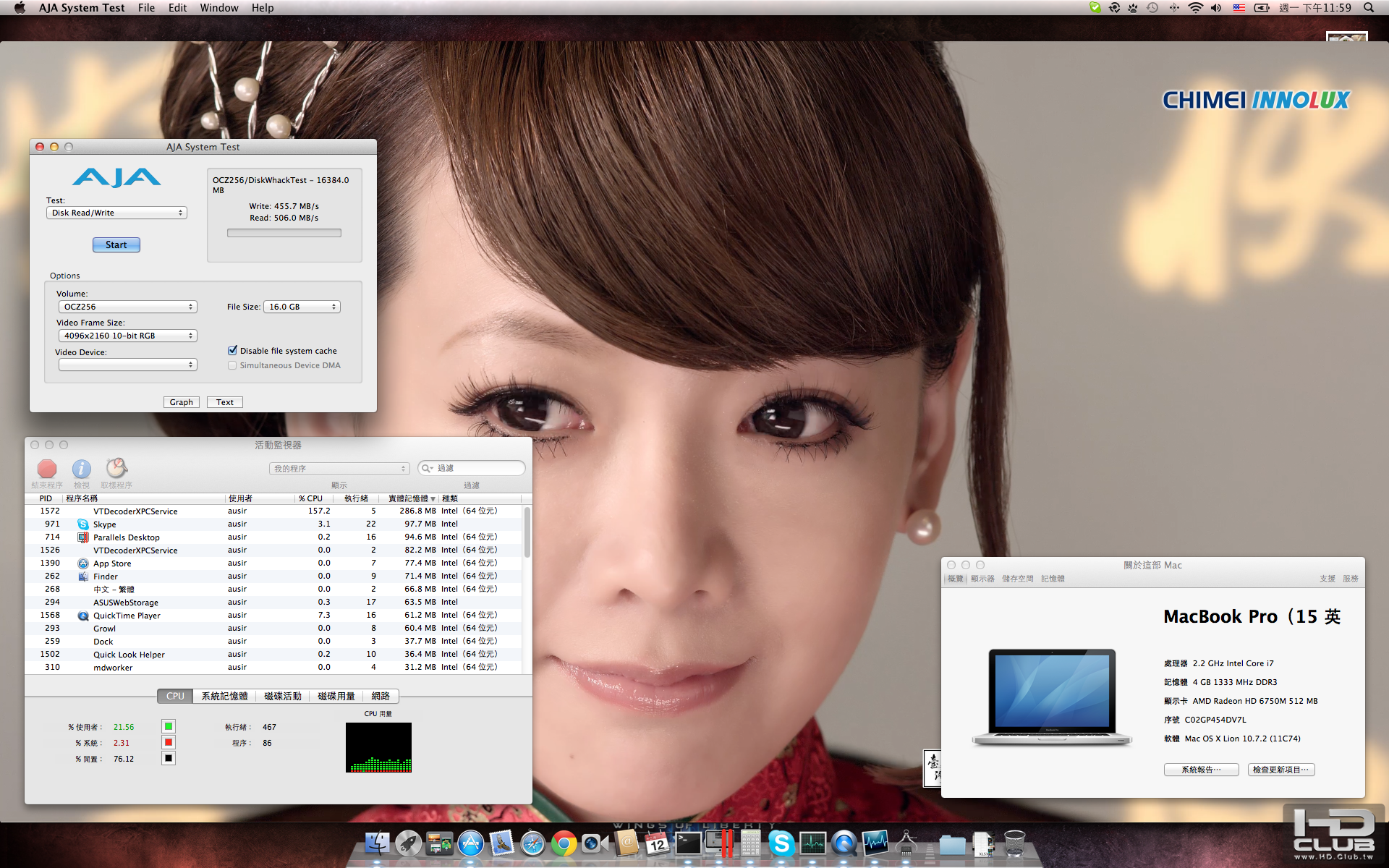Screen dimensions: 1389x868
Task: Open Skype from the Dock
Action: coord(781,843)
